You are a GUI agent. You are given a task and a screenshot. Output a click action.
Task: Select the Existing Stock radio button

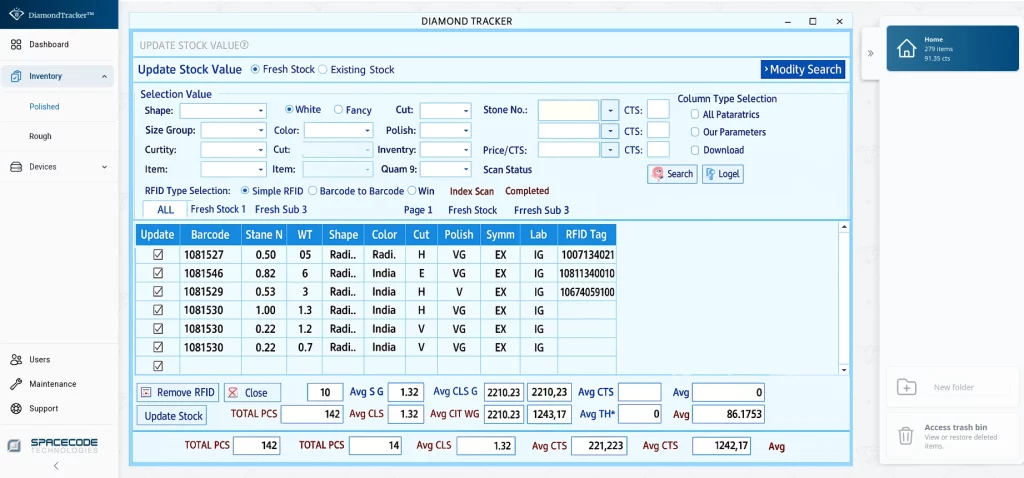pyautogui.click(x=323, y=70)
